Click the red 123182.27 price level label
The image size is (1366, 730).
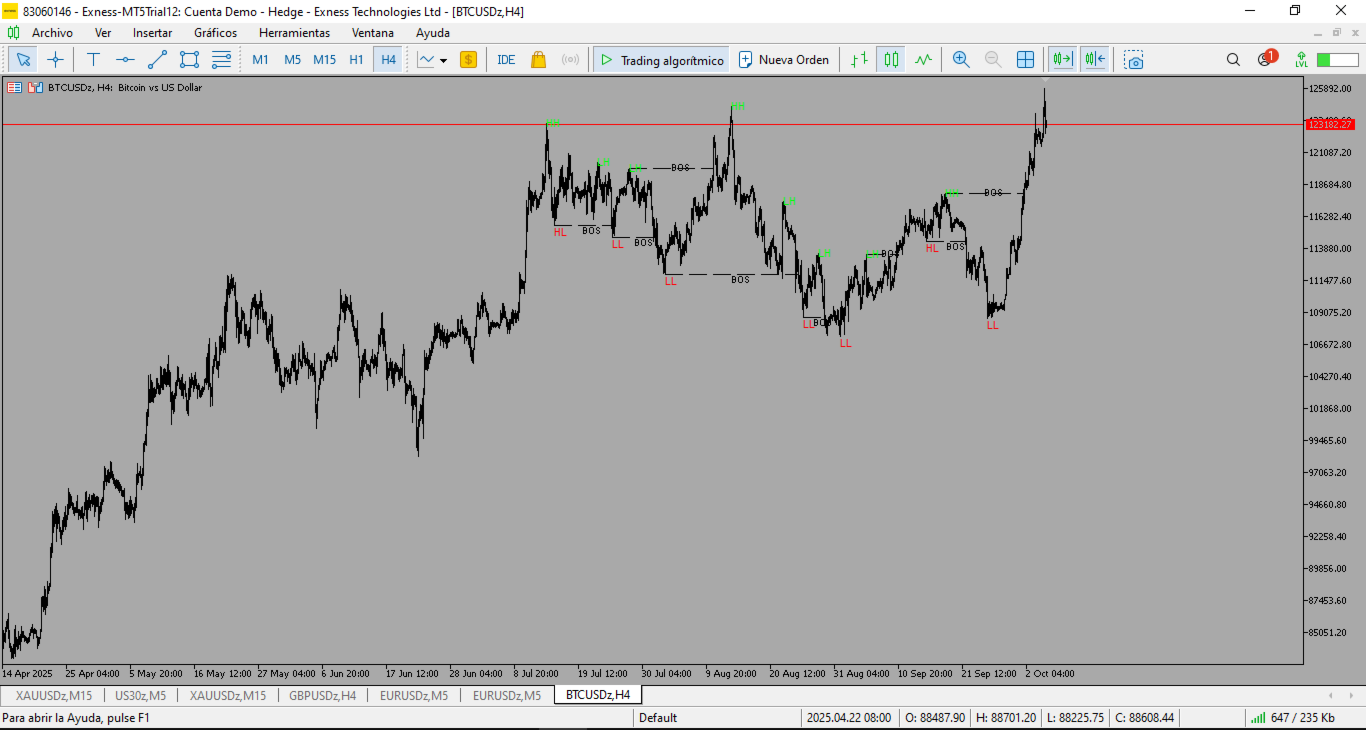pyautogui.click(x=1330, y=124)
